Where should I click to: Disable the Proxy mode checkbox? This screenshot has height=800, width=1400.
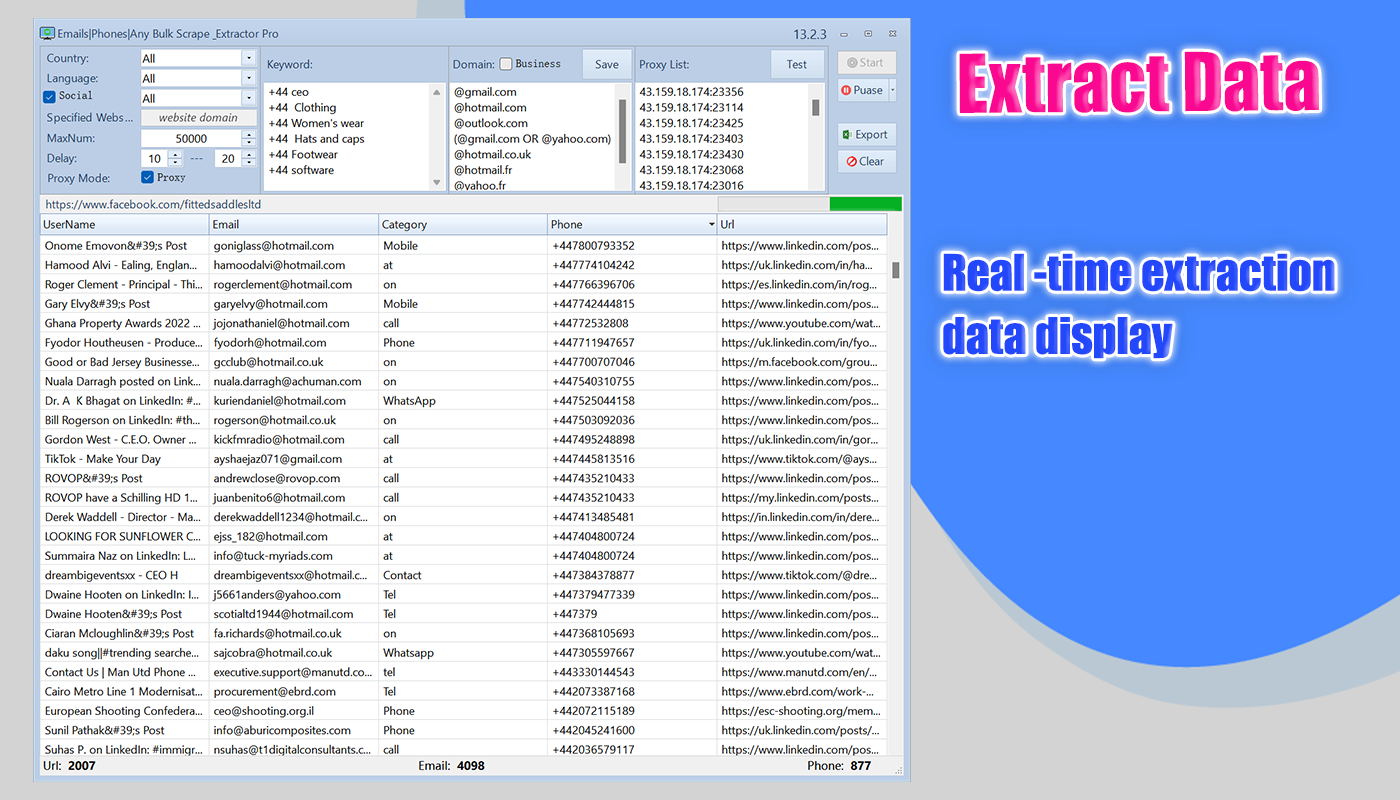pos(147,177)
